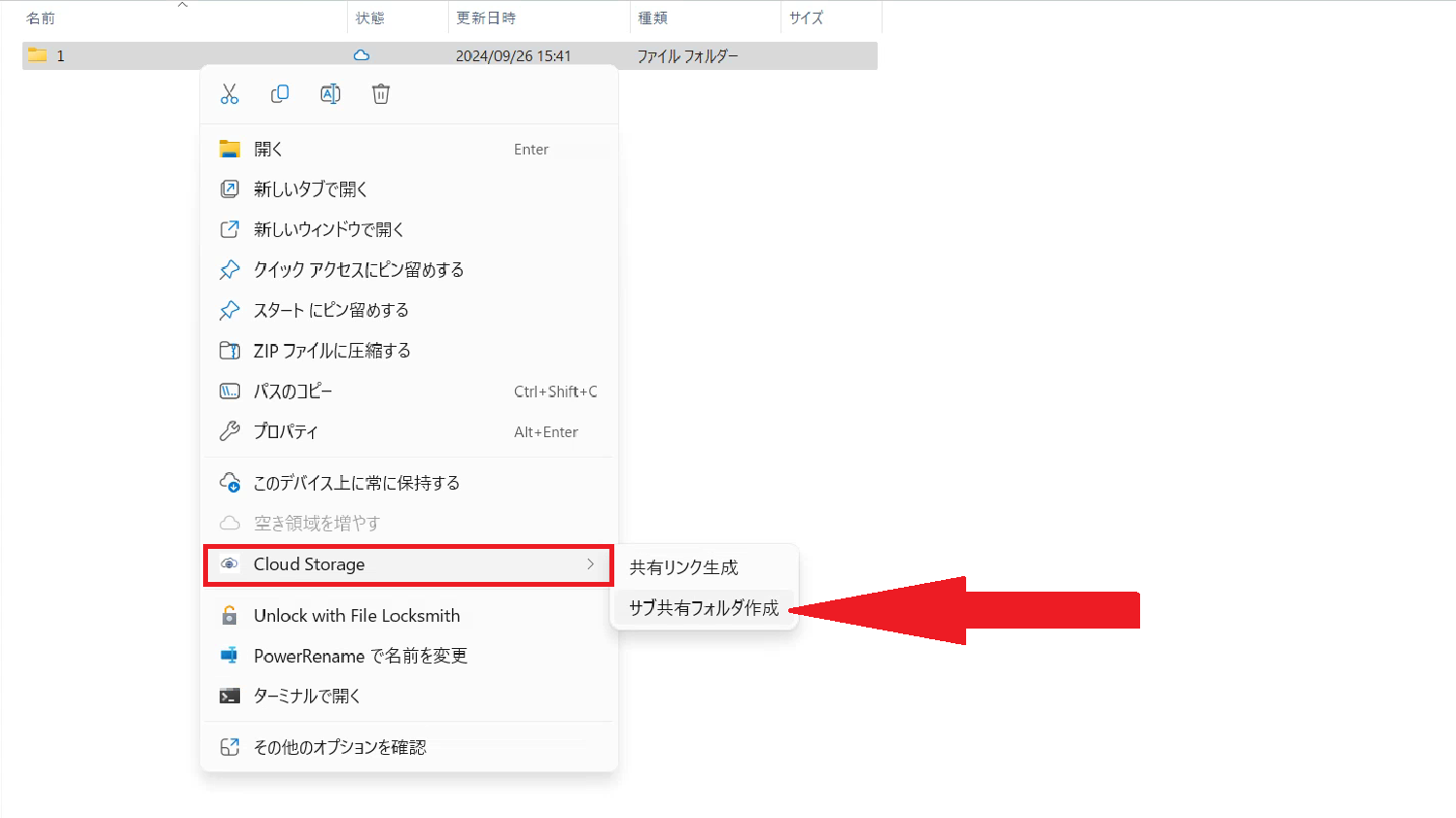Click the ファイル フォルダー type cell
The height and width of the screenshot is (818, 1456).
click(x=688, y=56)
